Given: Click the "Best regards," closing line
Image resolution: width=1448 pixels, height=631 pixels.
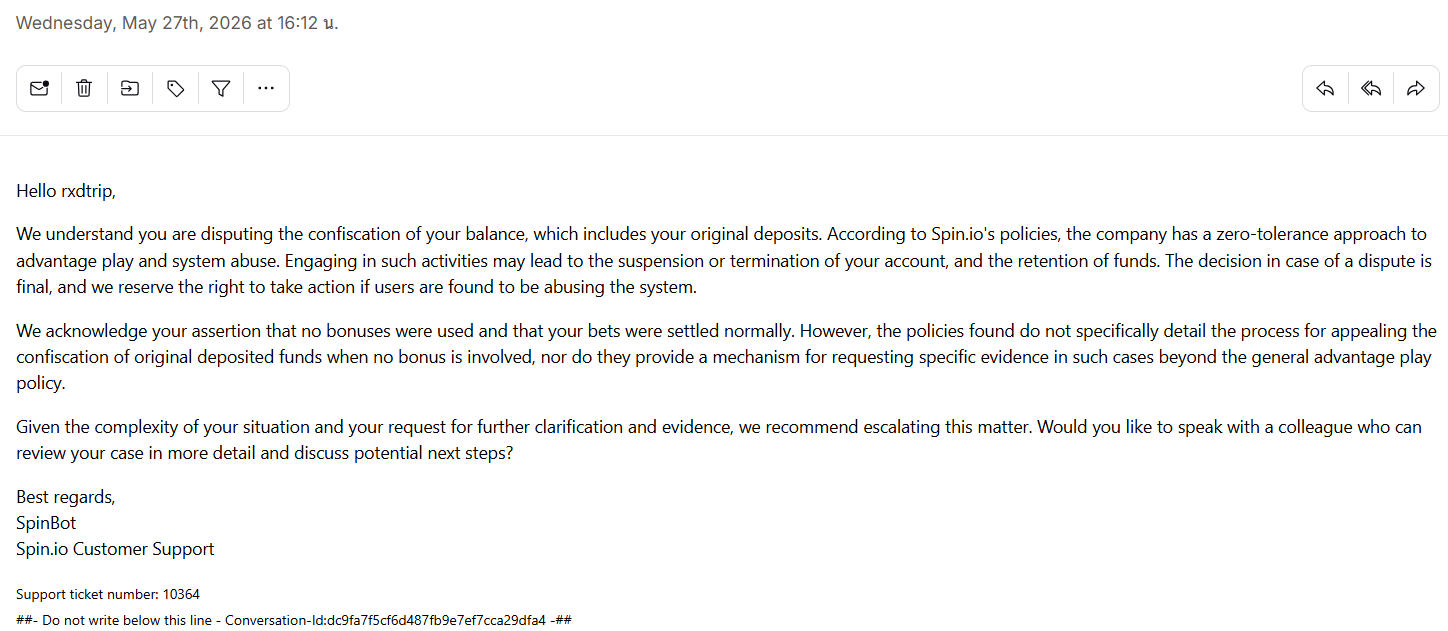Looking at the screenshot, I should tap(66, 497).
